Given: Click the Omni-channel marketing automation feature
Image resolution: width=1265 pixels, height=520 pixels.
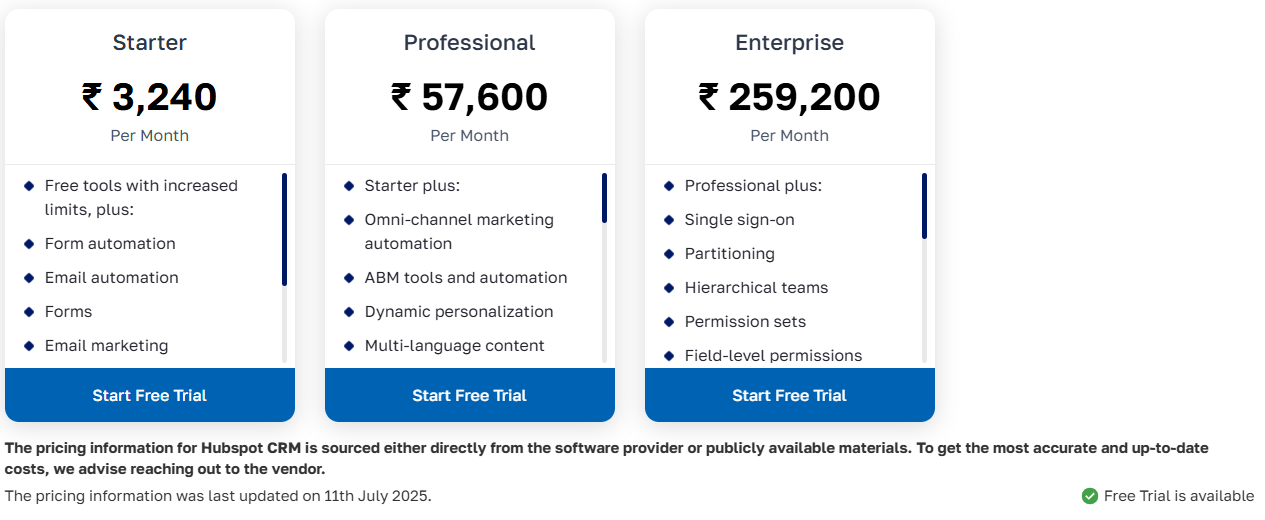Looking at the screenshot, I should (x=458, y=231).
